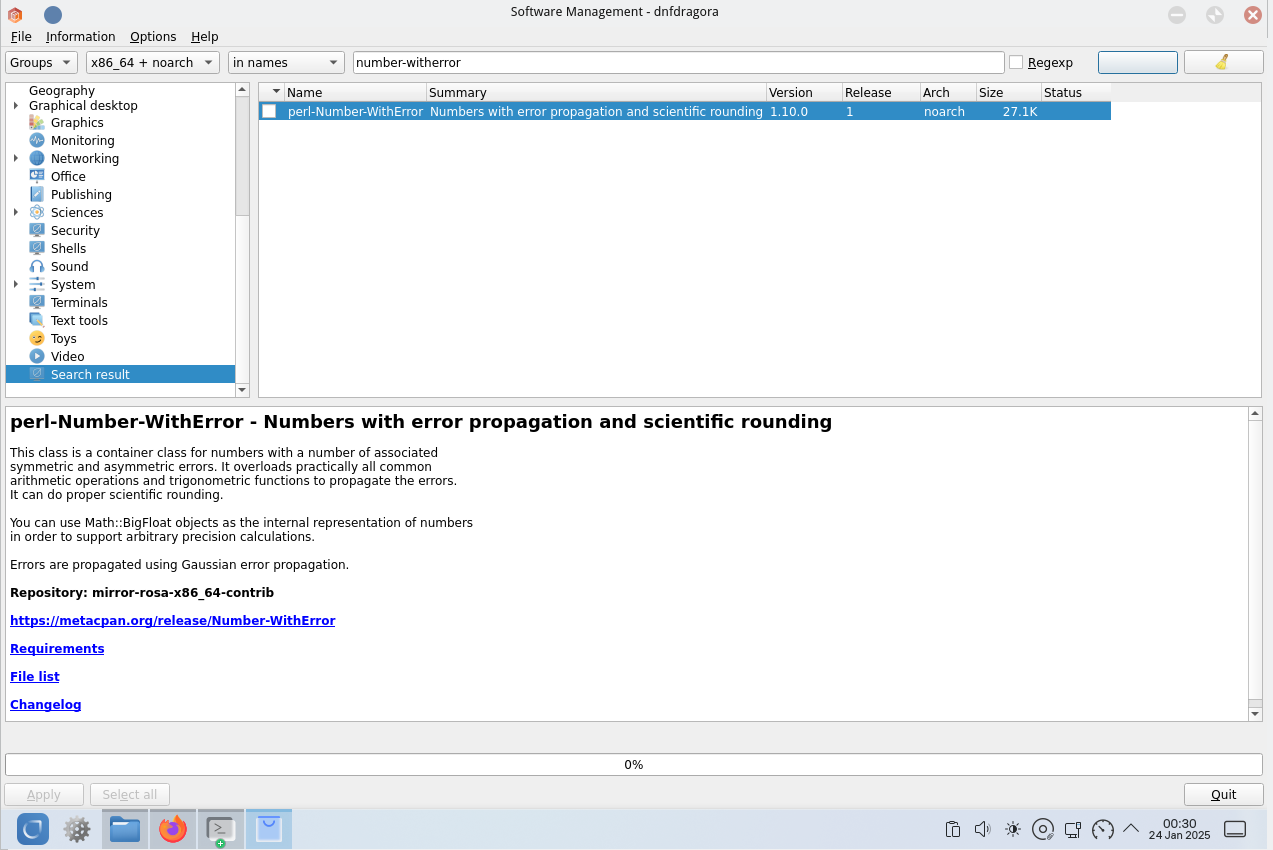
Task: Expand the Networking tree node arrow
Action: coord(15,158)
